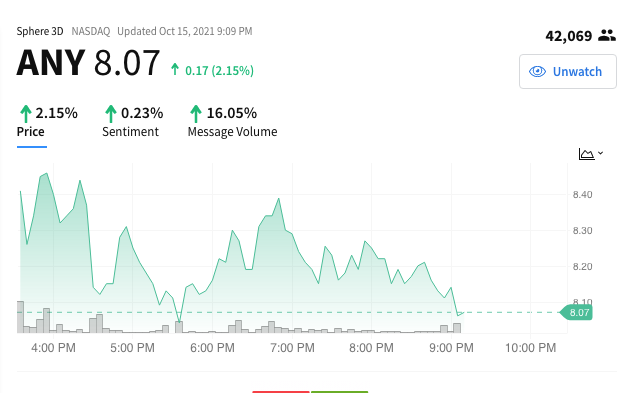637x393 pixels.
Task: Click the 7:00 PM chart peak
Action: click(279, 198)
